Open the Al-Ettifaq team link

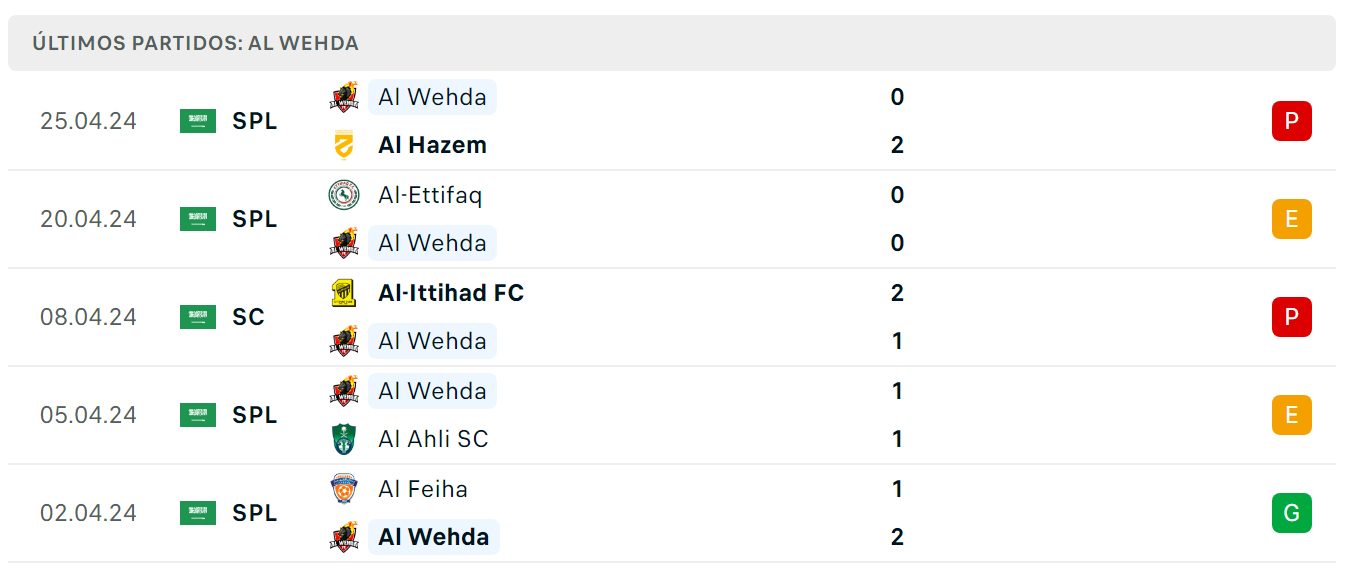coord(430,195)
